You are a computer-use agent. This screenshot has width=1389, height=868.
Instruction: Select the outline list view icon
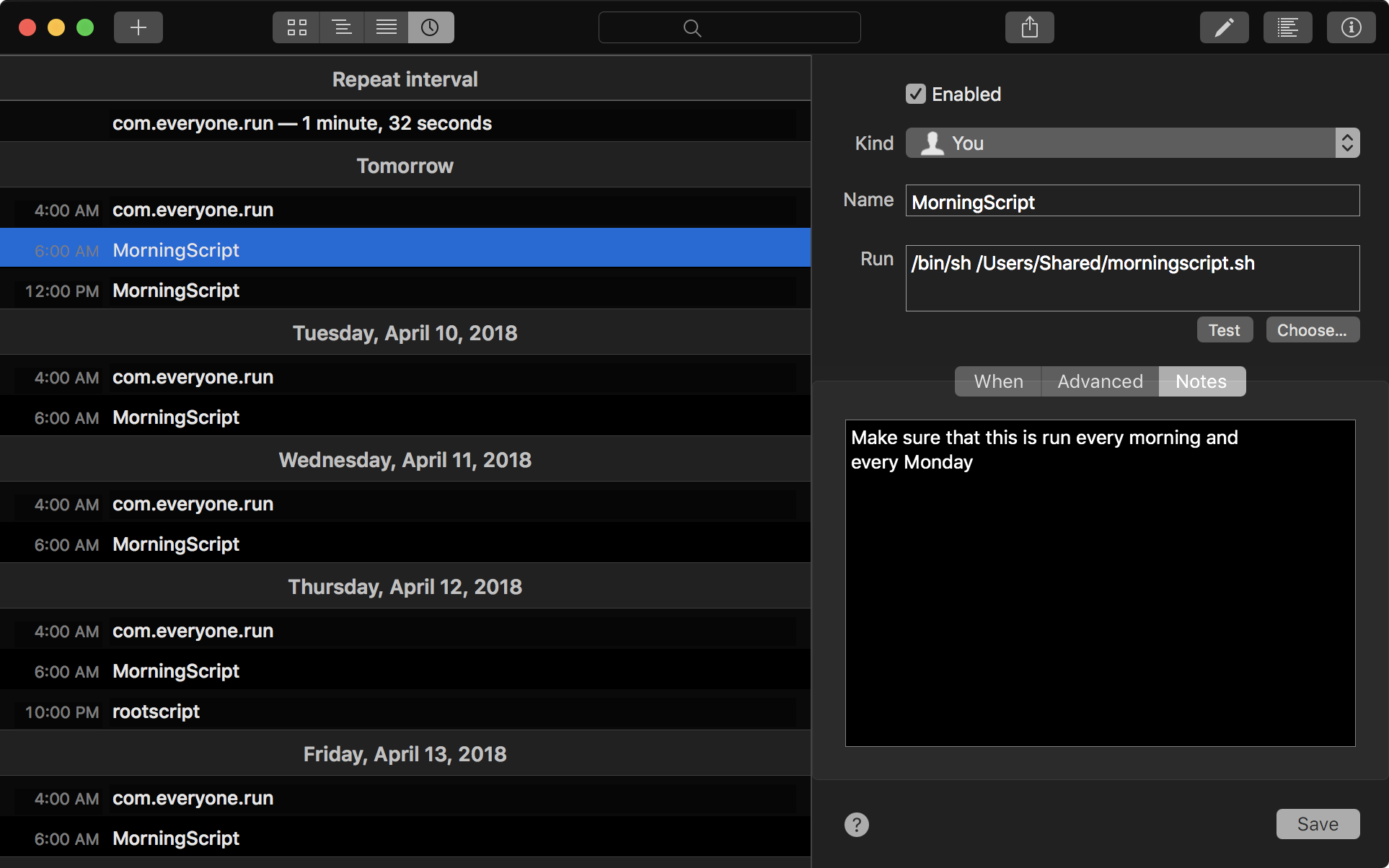click(341, 27)
